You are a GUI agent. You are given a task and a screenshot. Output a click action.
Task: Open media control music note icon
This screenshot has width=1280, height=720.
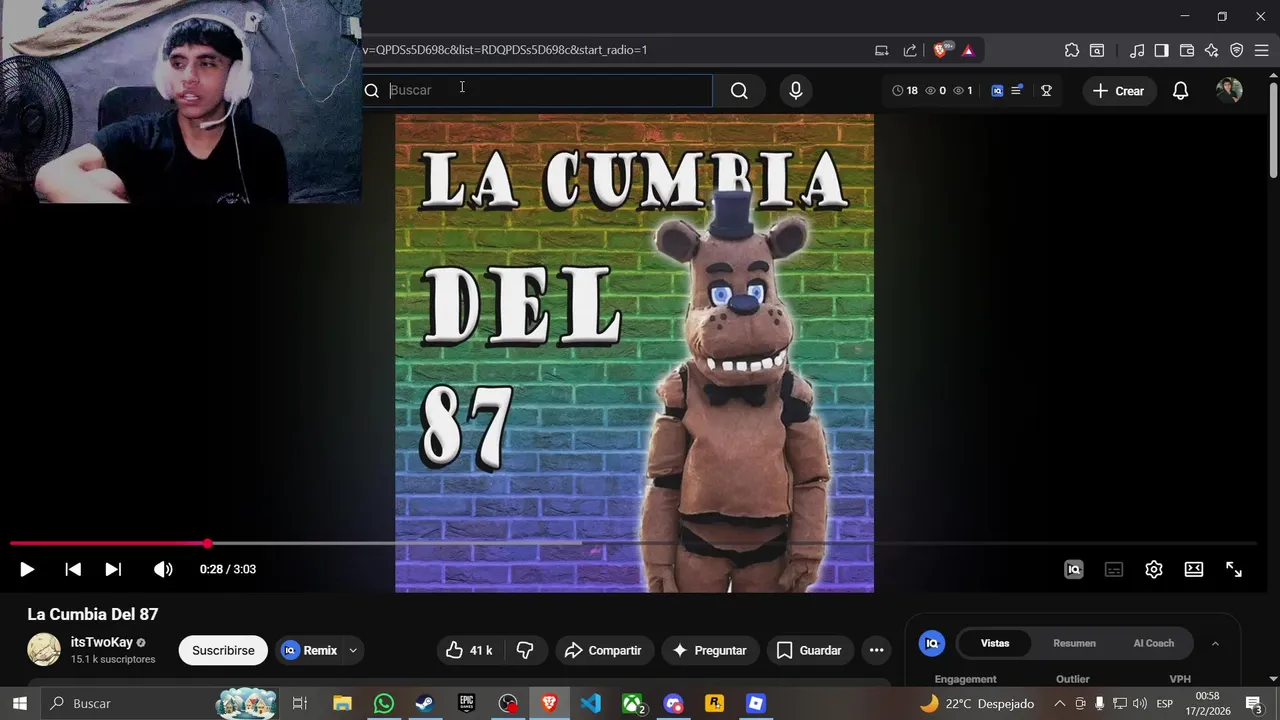point(1137,50)
